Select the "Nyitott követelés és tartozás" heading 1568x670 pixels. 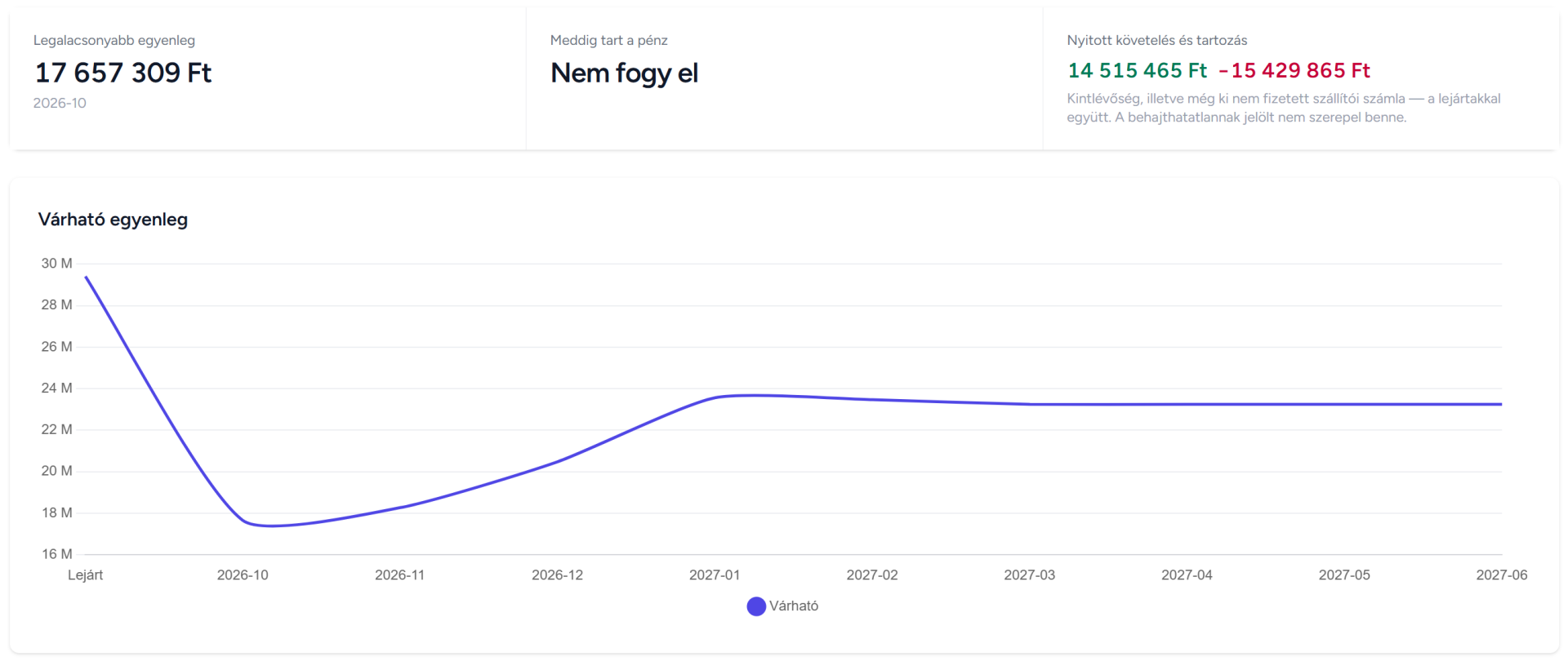pos(1157,40)
